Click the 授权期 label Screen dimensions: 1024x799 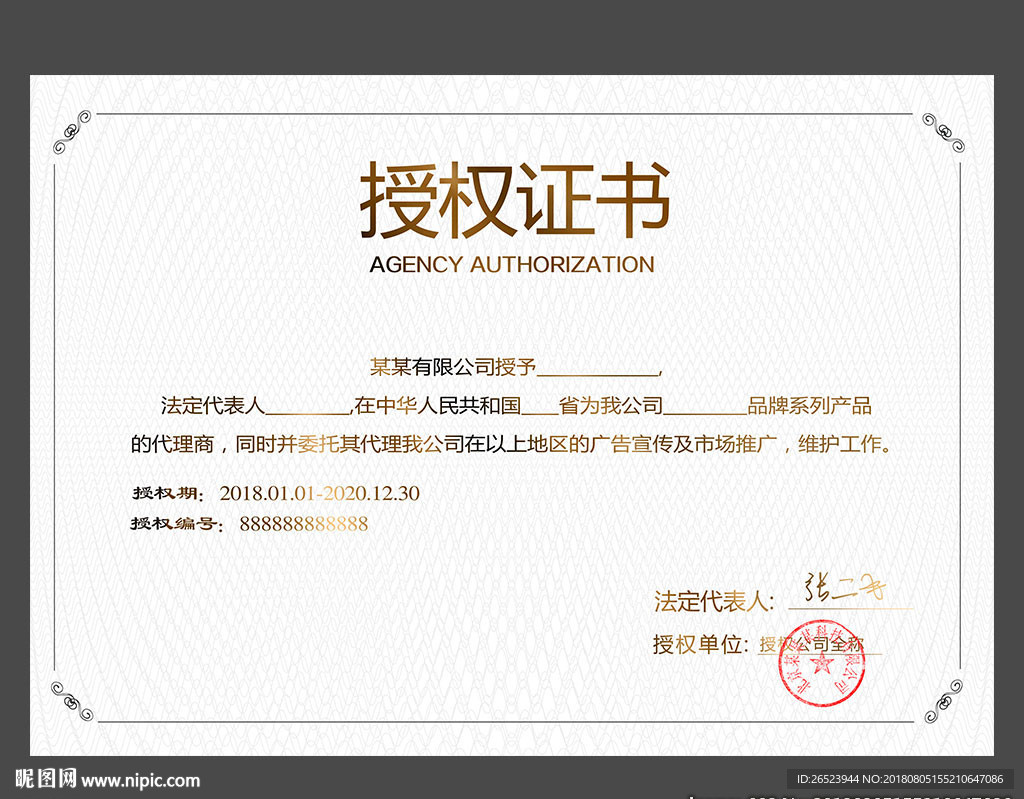click(168, 493)
